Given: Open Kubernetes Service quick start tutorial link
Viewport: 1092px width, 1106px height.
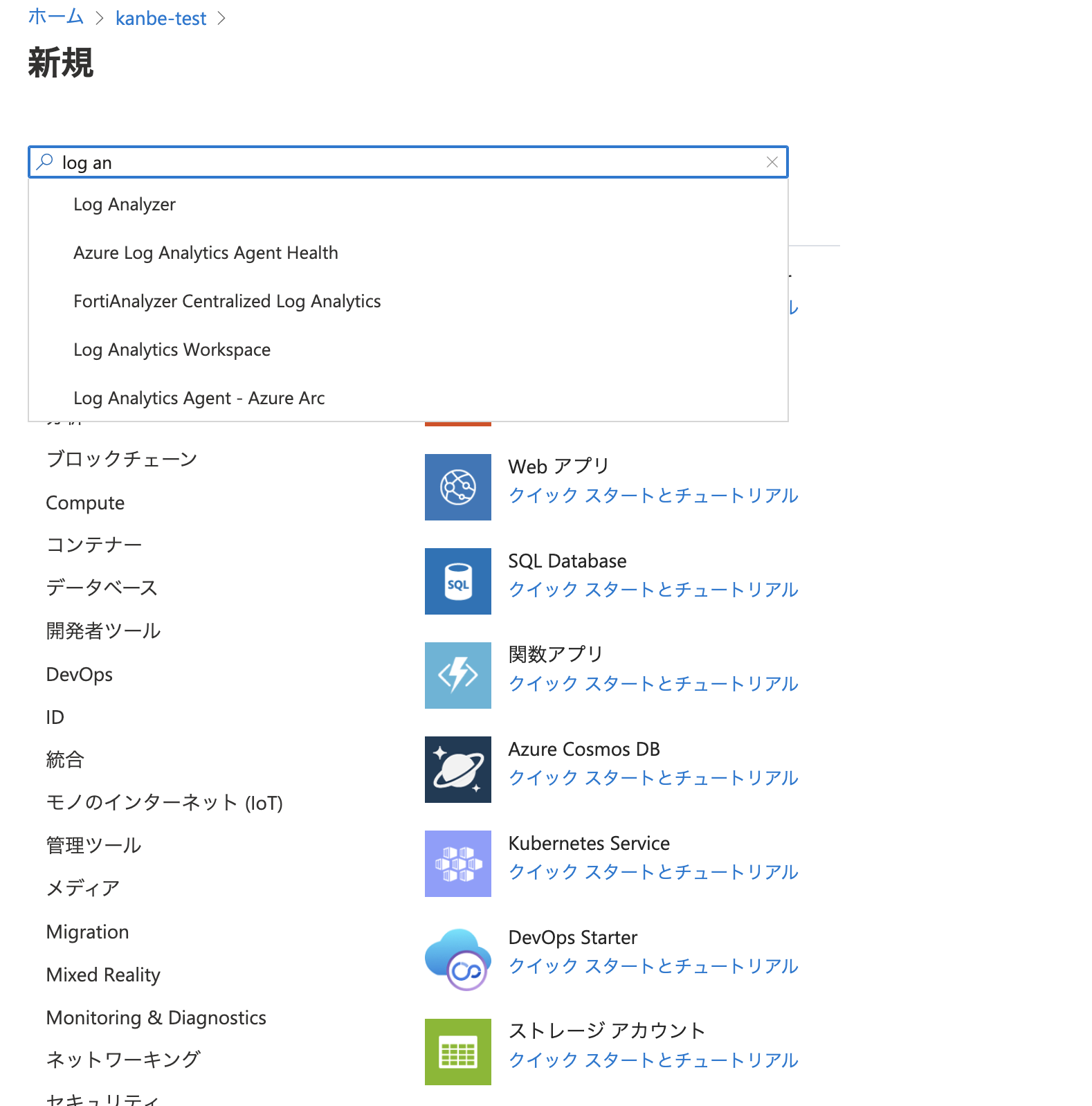Looking at the screenshot, I should (x=653, y=872).
